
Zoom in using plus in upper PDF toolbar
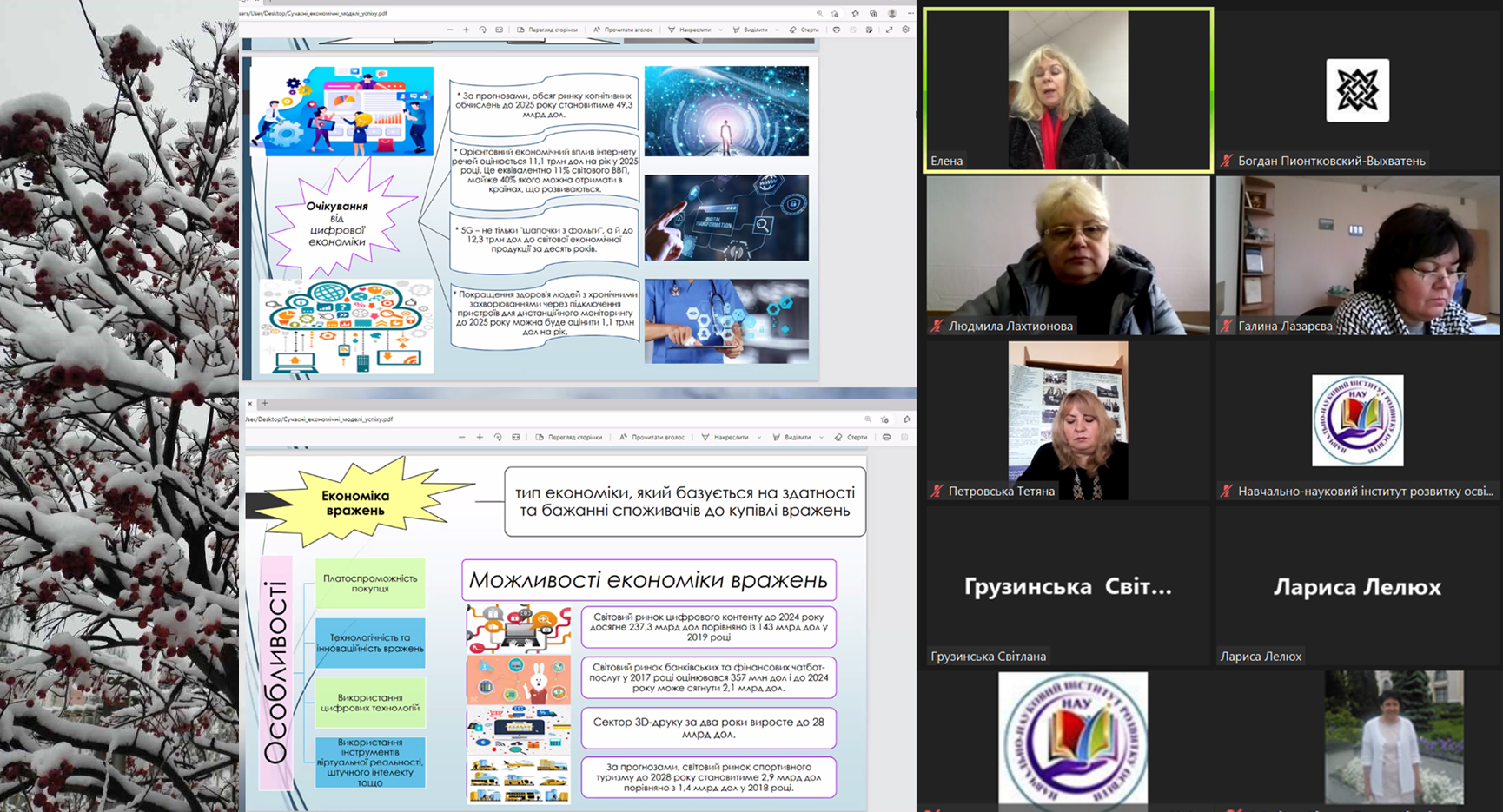[467, 30]
